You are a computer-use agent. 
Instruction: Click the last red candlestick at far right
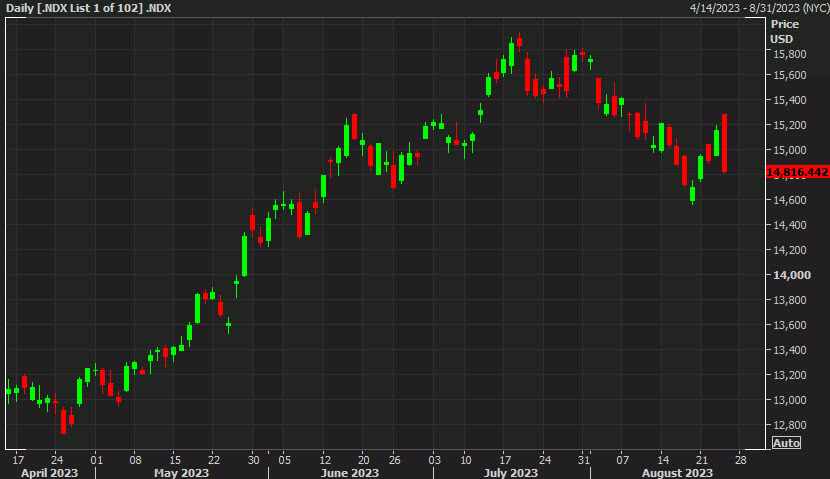[x=724, y=143]
